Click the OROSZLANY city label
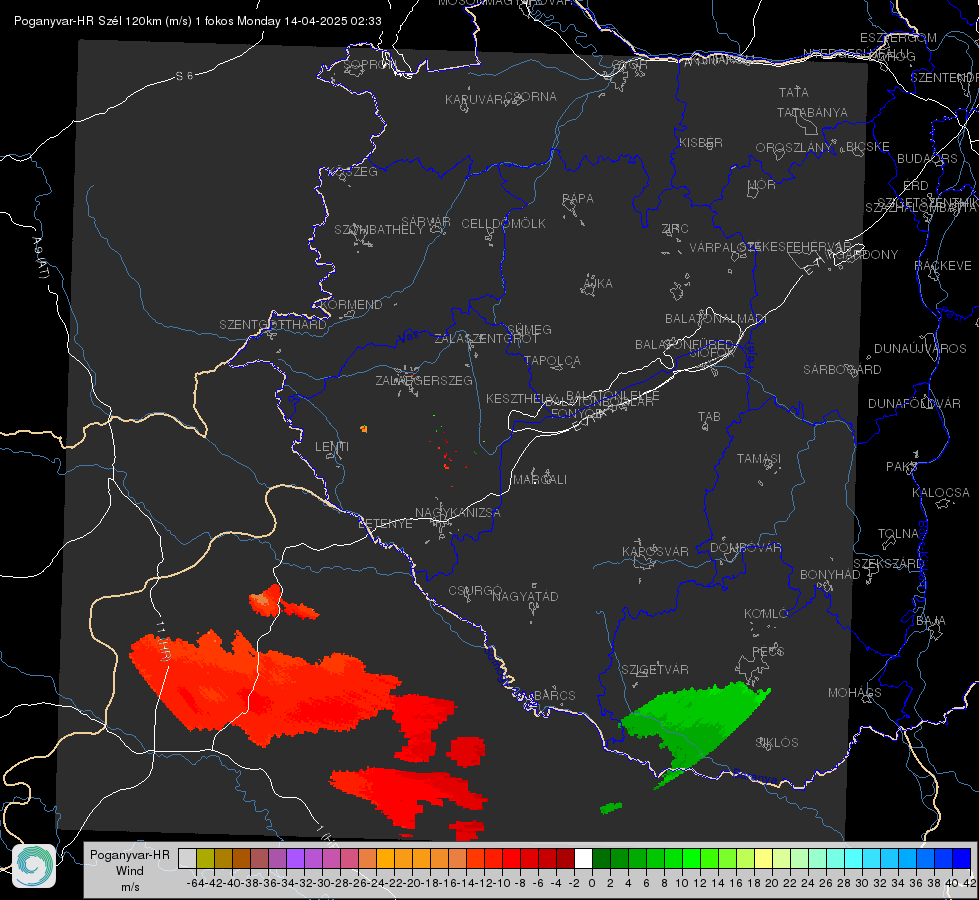This screenshot has width=979, height=900. (794, 148)
